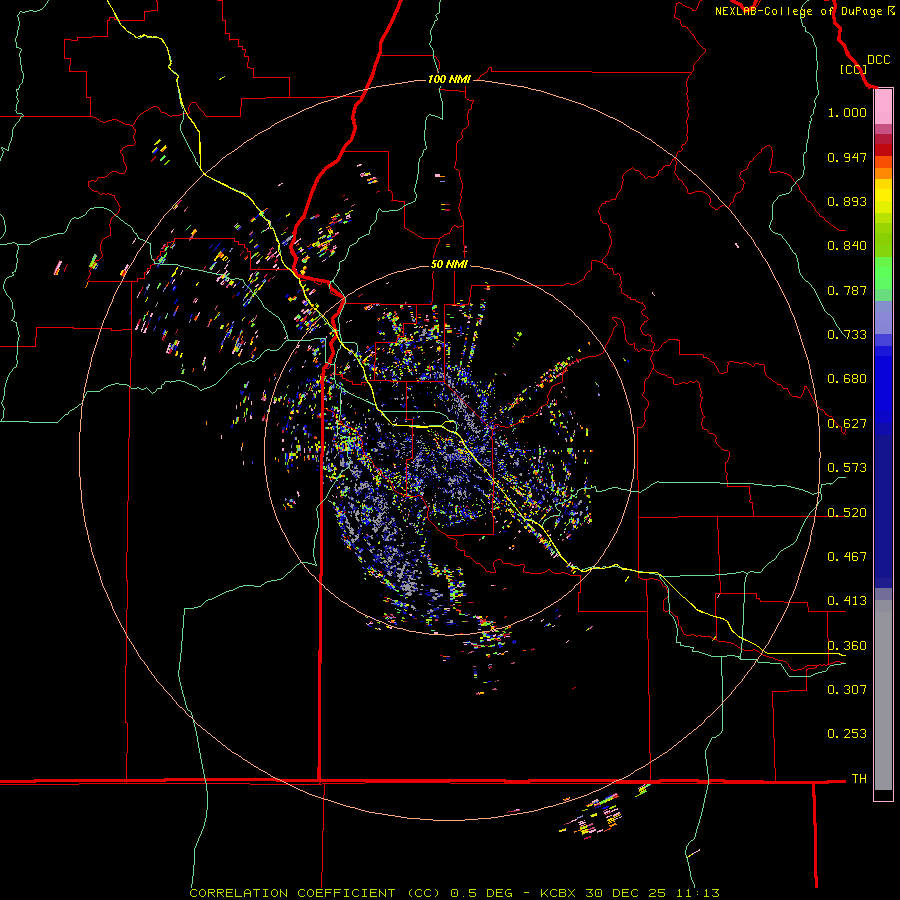The image size is (900, 900).
Task: Click the 0.733 legend value
Action: tap(847, 335)
